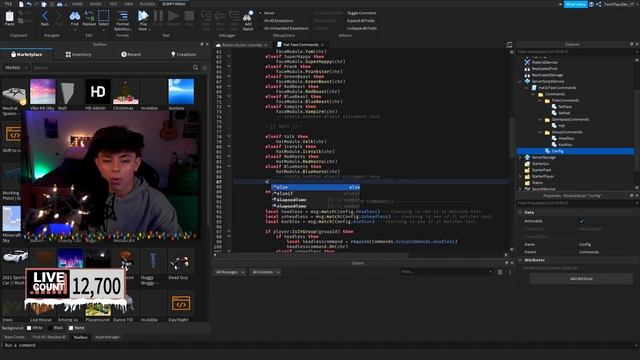Screen dimensions: 640x360
Task: Select the Teams item in Explorer
Action: pos(538,183)
